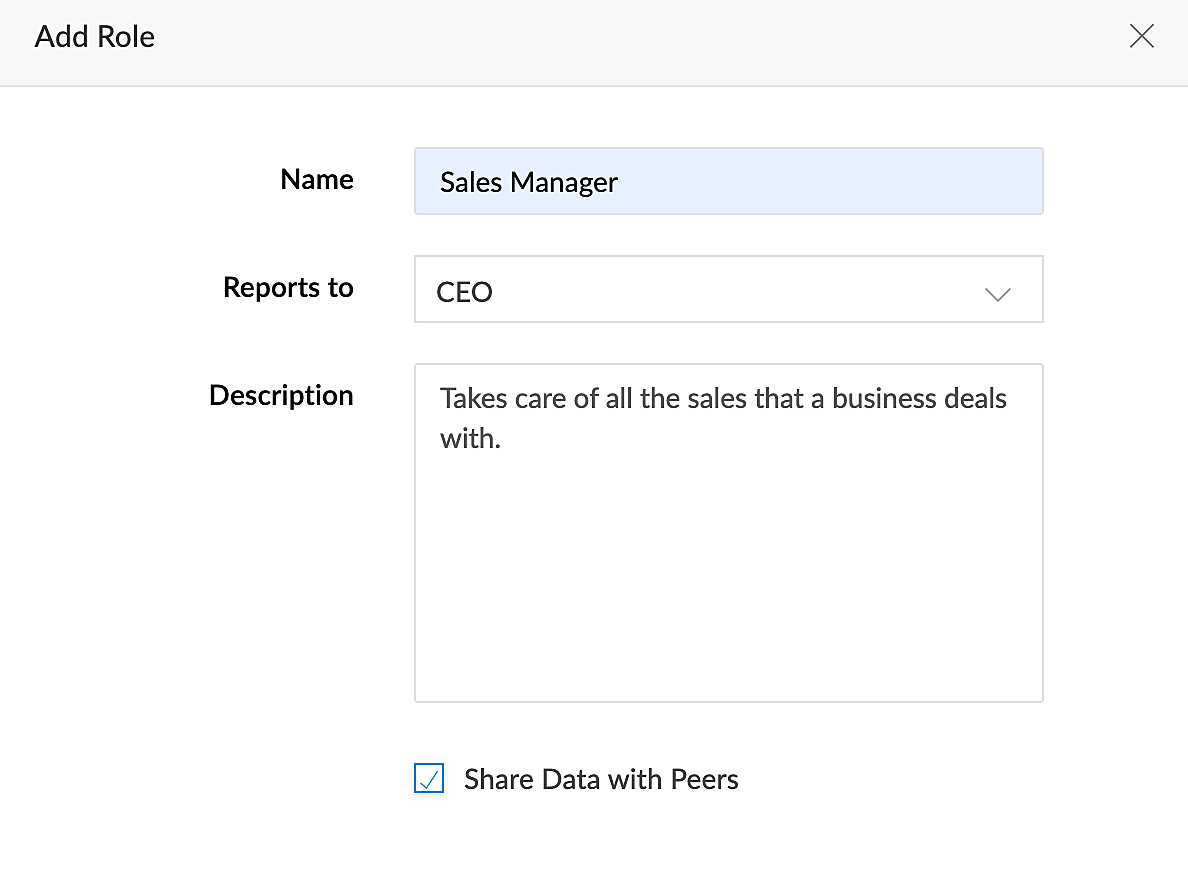Click the 'Reports to' field label
This screenshot has width=1188, height=880.
(288, 287)
